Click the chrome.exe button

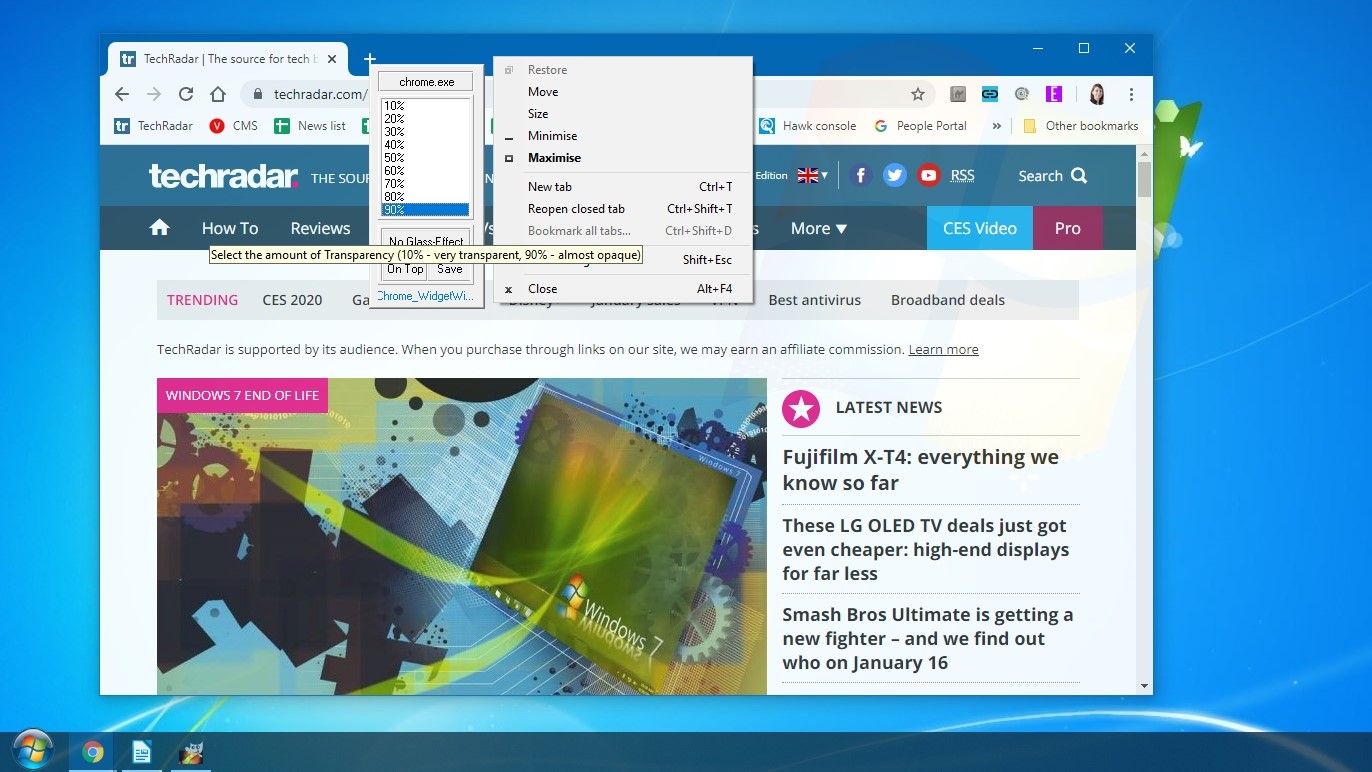(x=426, y=82)
